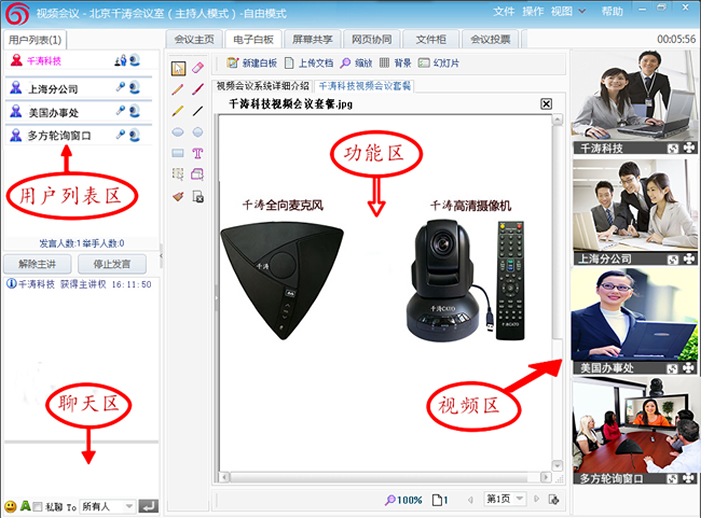Switch to the 网页协同 tab
This screenshot has height=518, width=701.
pos(372,39)
